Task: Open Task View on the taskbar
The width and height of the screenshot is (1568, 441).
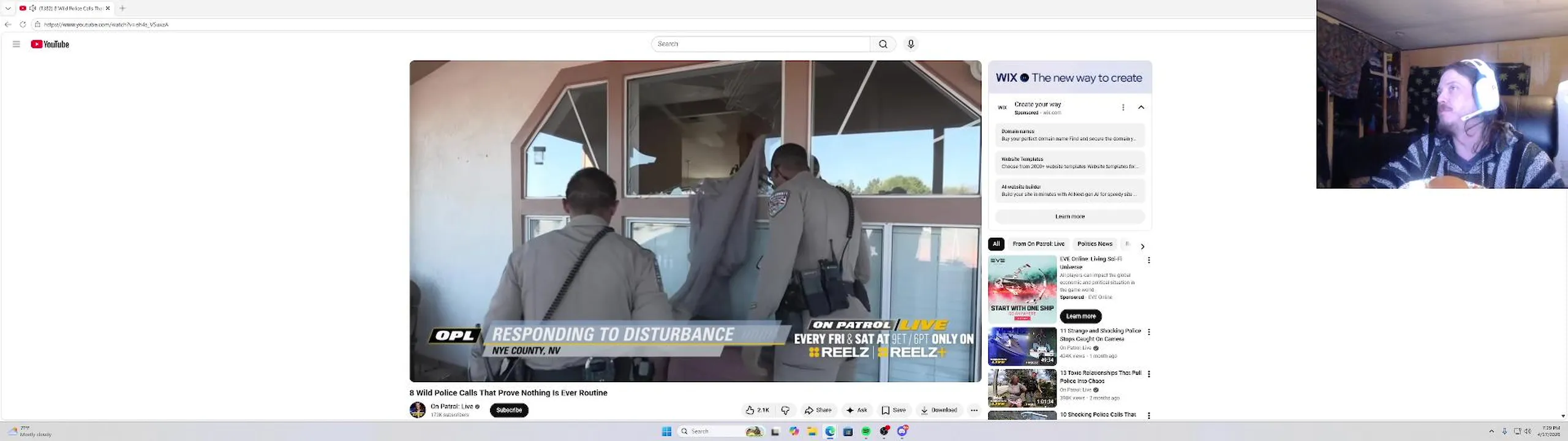Action: click(x=775, y=431)
